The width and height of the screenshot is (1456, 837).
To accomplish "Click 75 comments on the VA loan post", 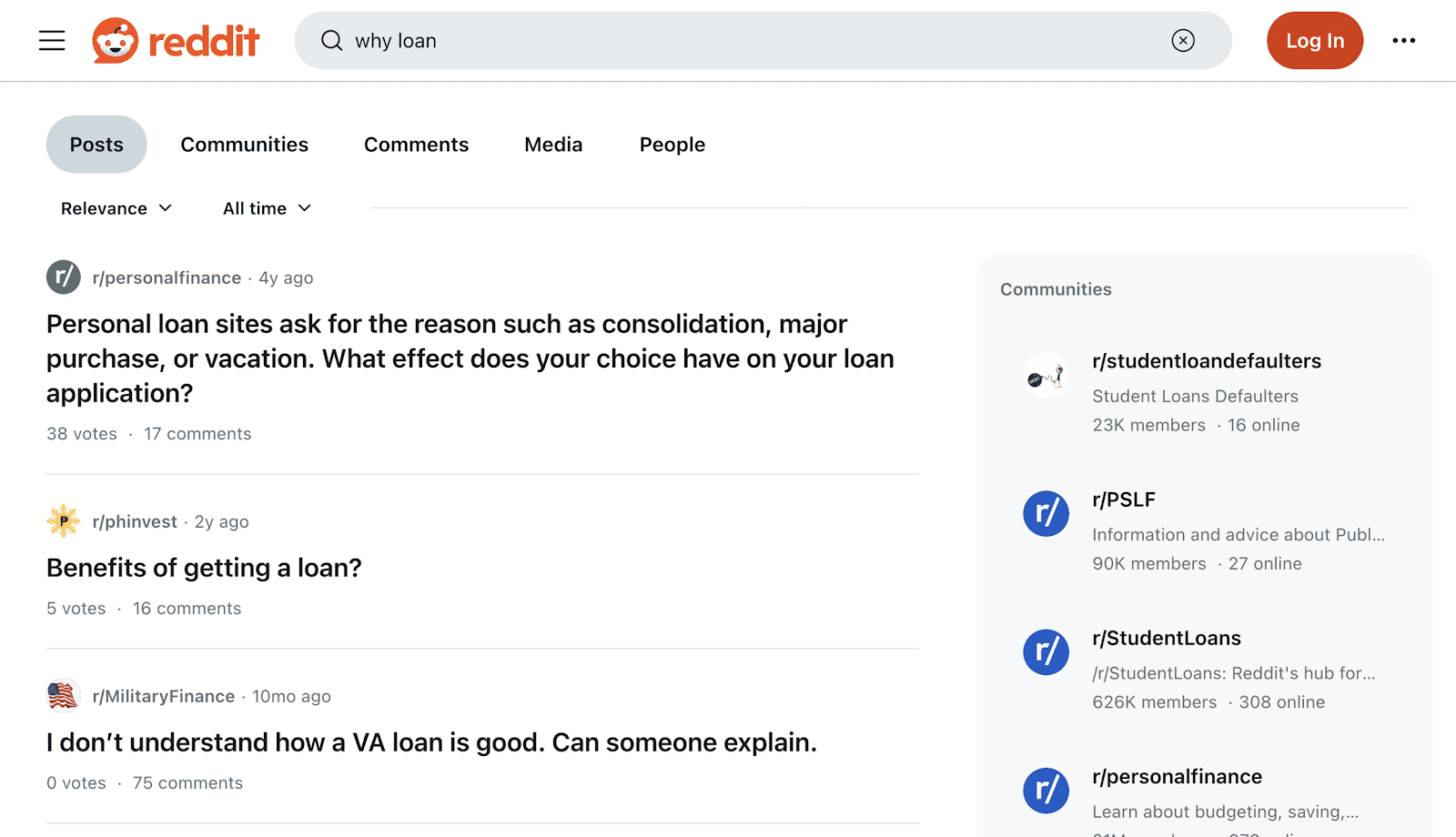I will [187, 782].
